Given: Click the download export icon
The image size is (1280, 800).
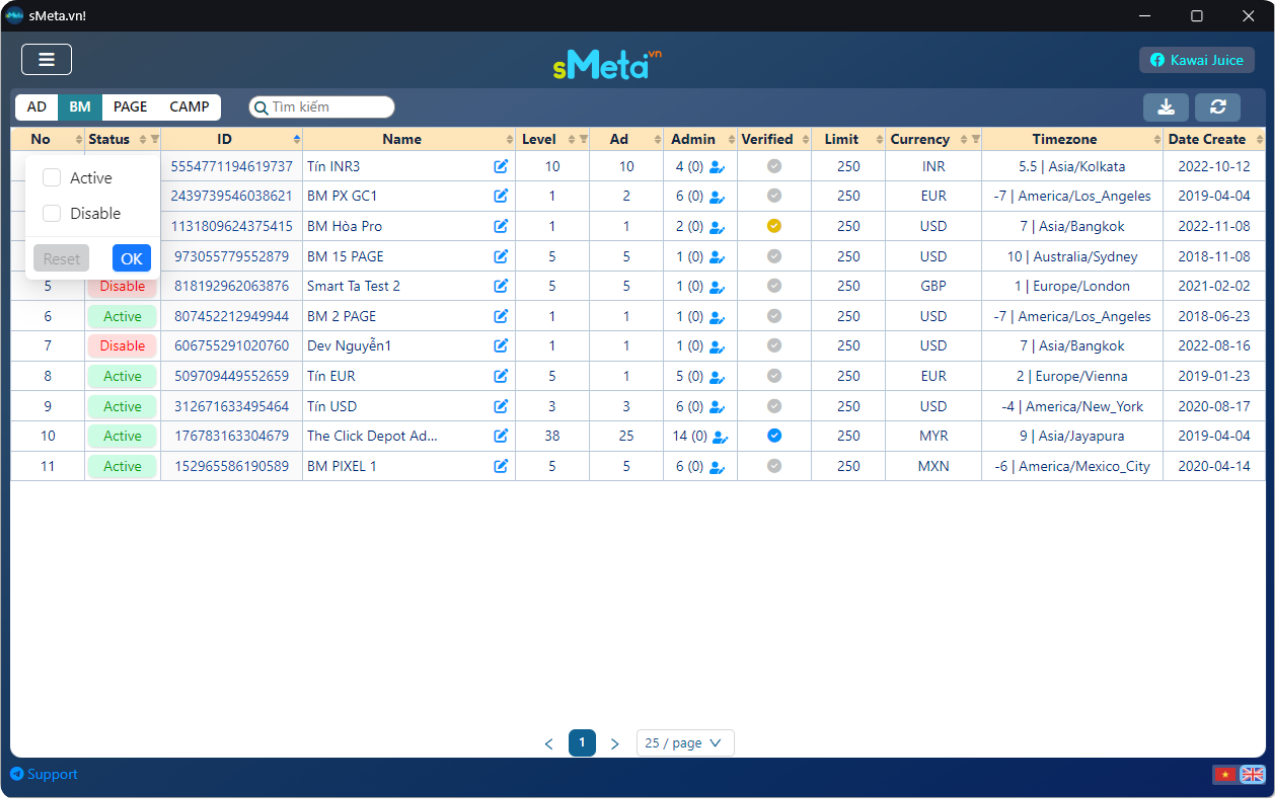Looking at the screenshot, I should click(1165, 107).
